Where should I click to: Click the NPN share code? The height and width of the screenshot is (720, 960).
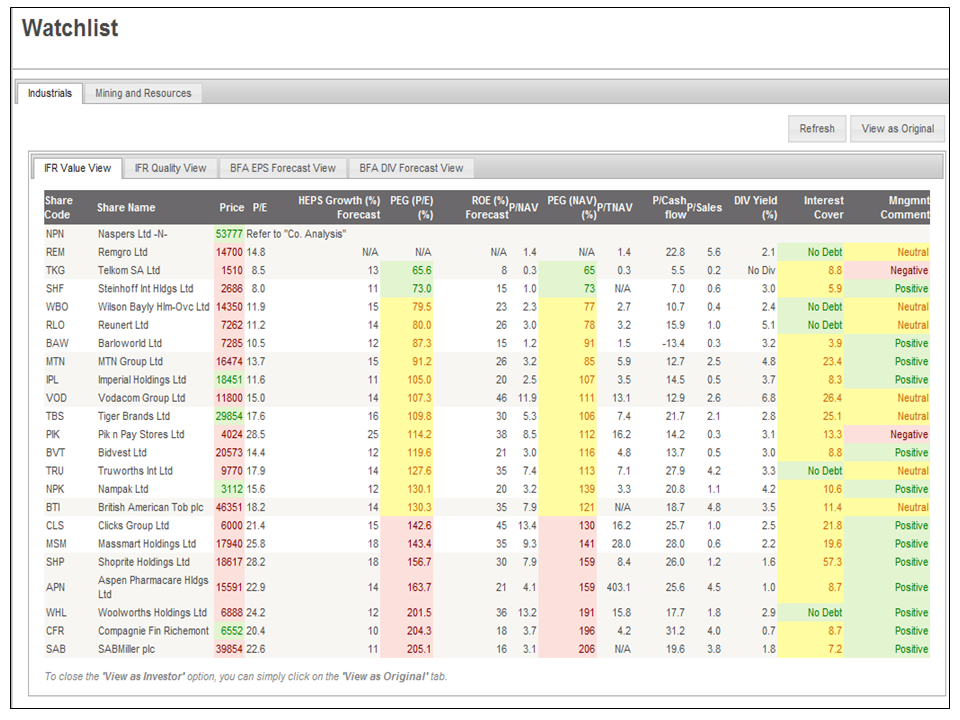[54, 234]
